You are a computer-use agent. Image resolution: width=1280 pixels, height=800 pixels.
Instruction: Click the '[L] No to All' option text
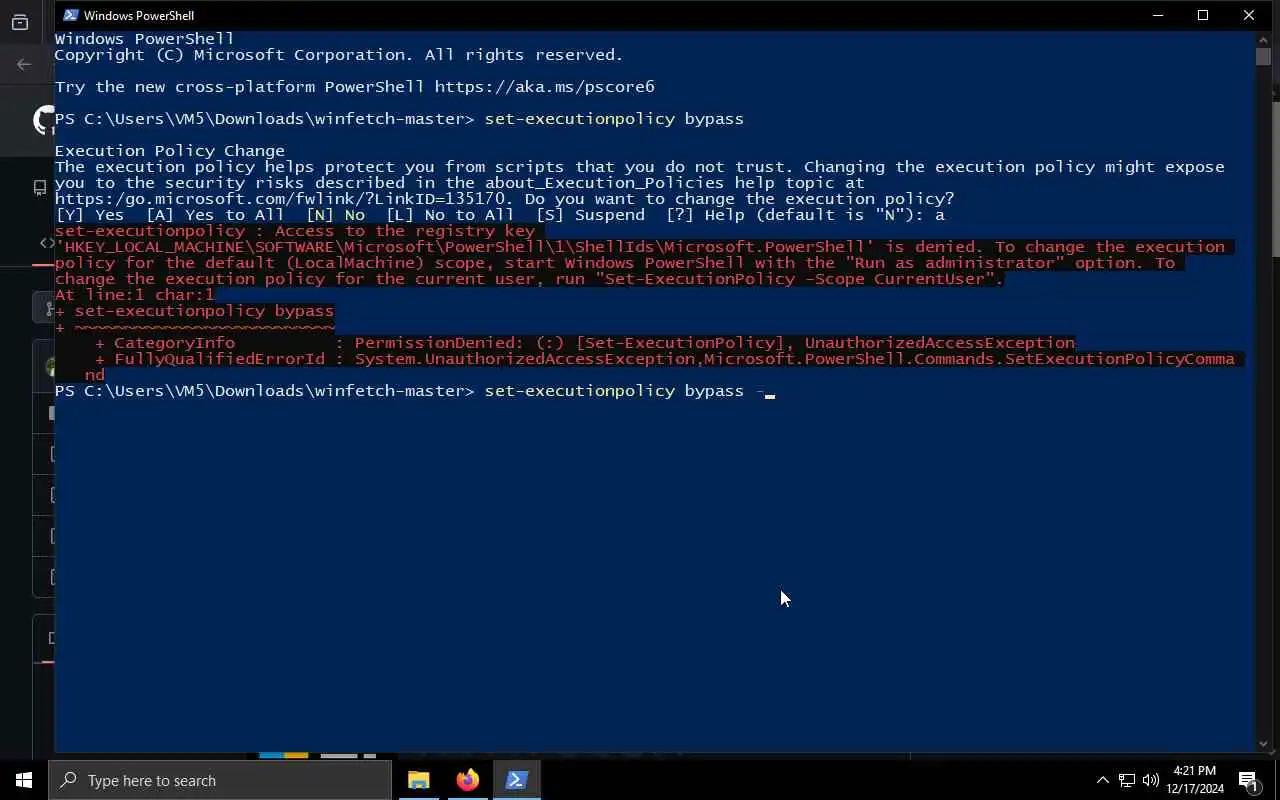point(450,215)
